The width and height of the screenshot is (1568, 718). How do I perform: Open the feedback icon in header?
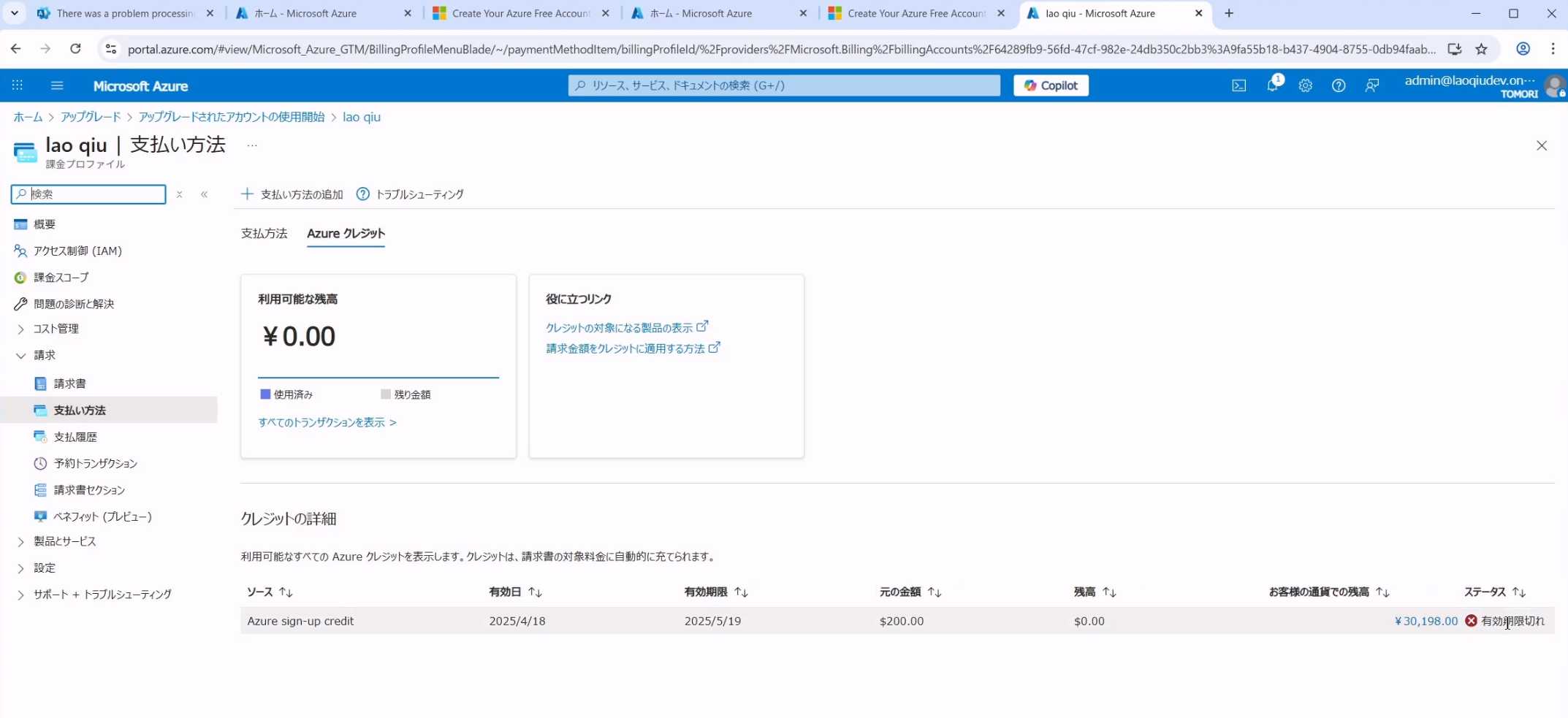pyautogui.click(x=1371, y=85)
